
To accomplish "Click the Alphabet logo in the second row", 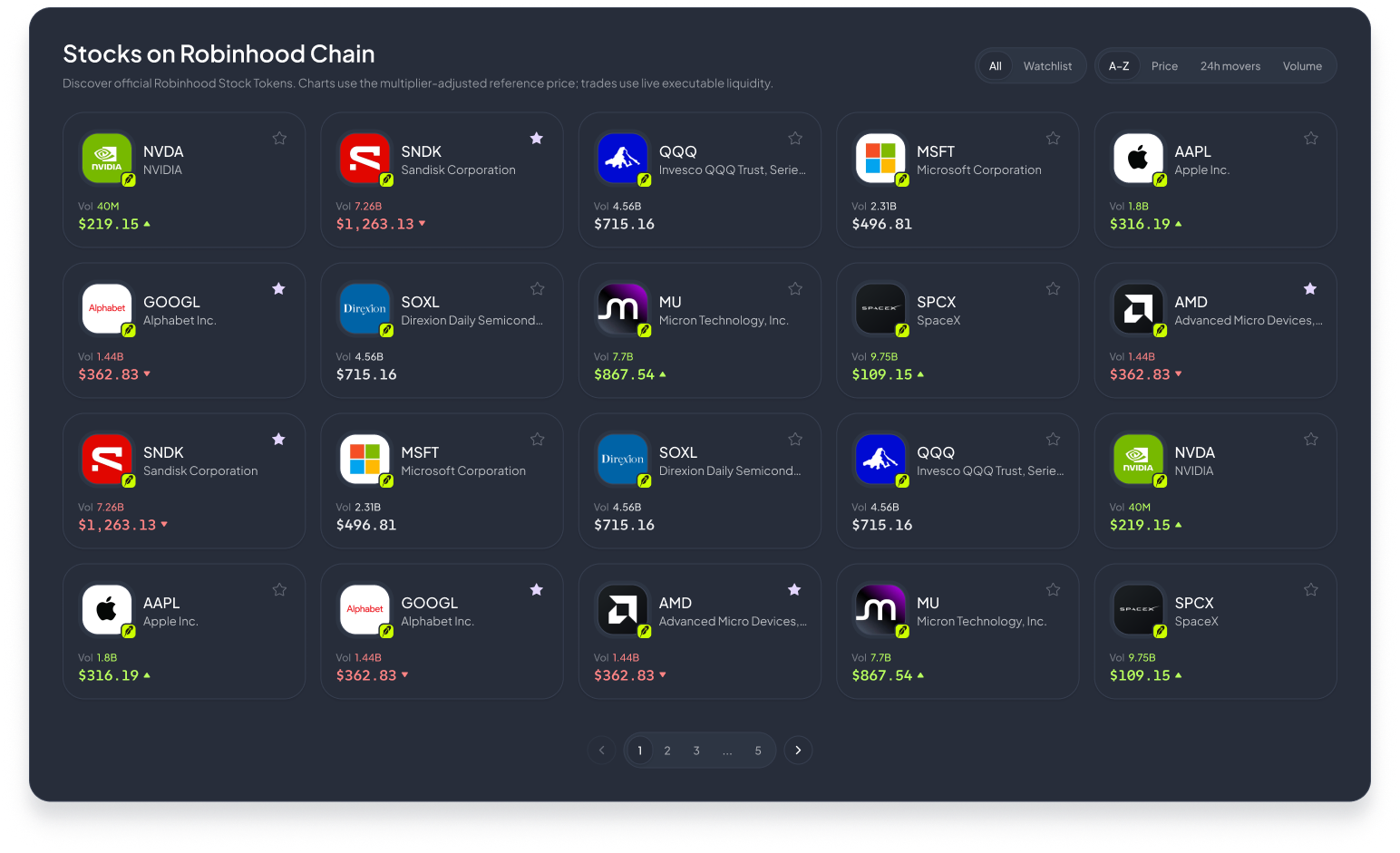I will pyautogui.click(x=107, y=309).
